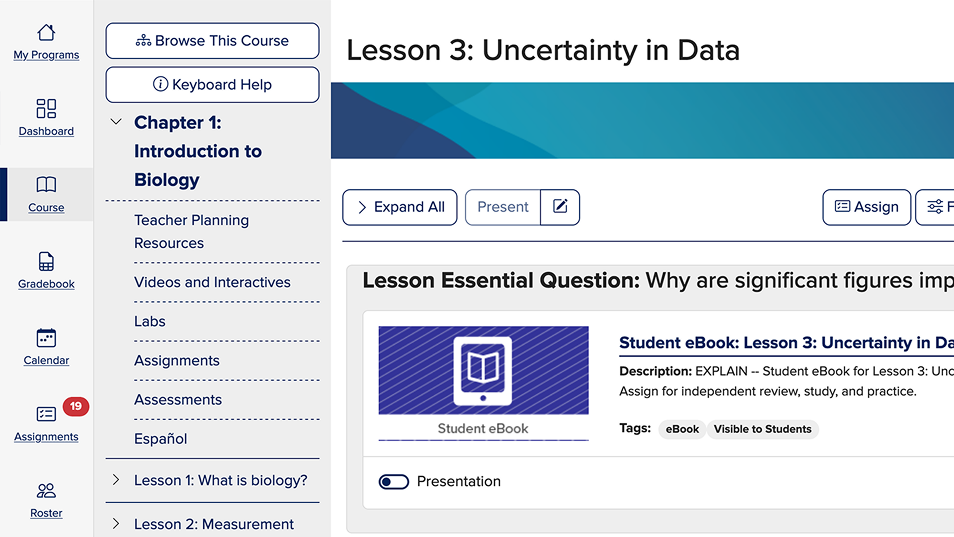Go to the Dashboard icon
The image size is (954, 537).
tap(46, 108)
